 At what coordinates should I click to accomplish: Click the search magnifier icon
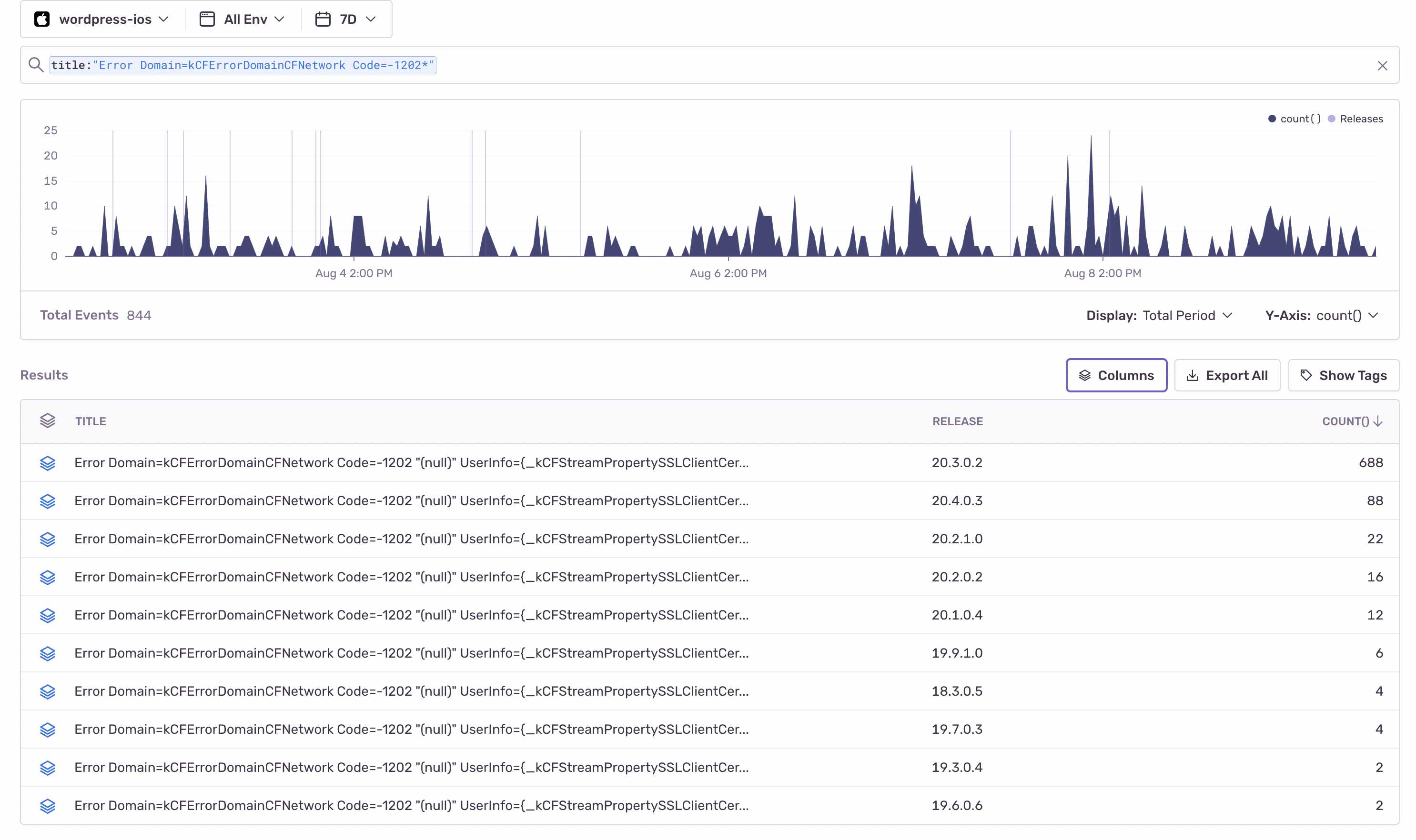[36, 65]
